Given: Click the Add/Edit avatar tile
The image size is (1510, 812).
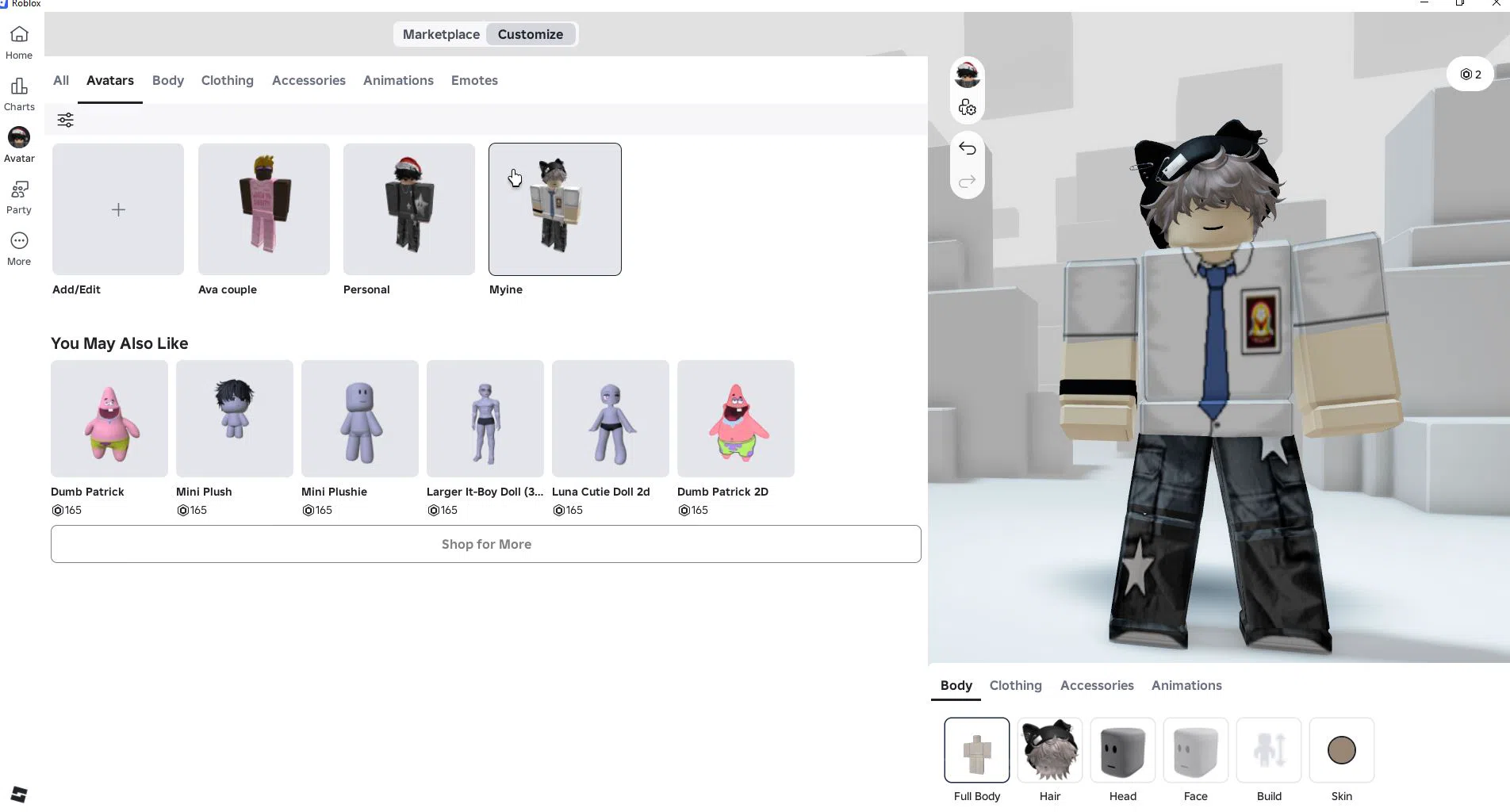Looking at the screenshot, I should click(x=118, y=209).
